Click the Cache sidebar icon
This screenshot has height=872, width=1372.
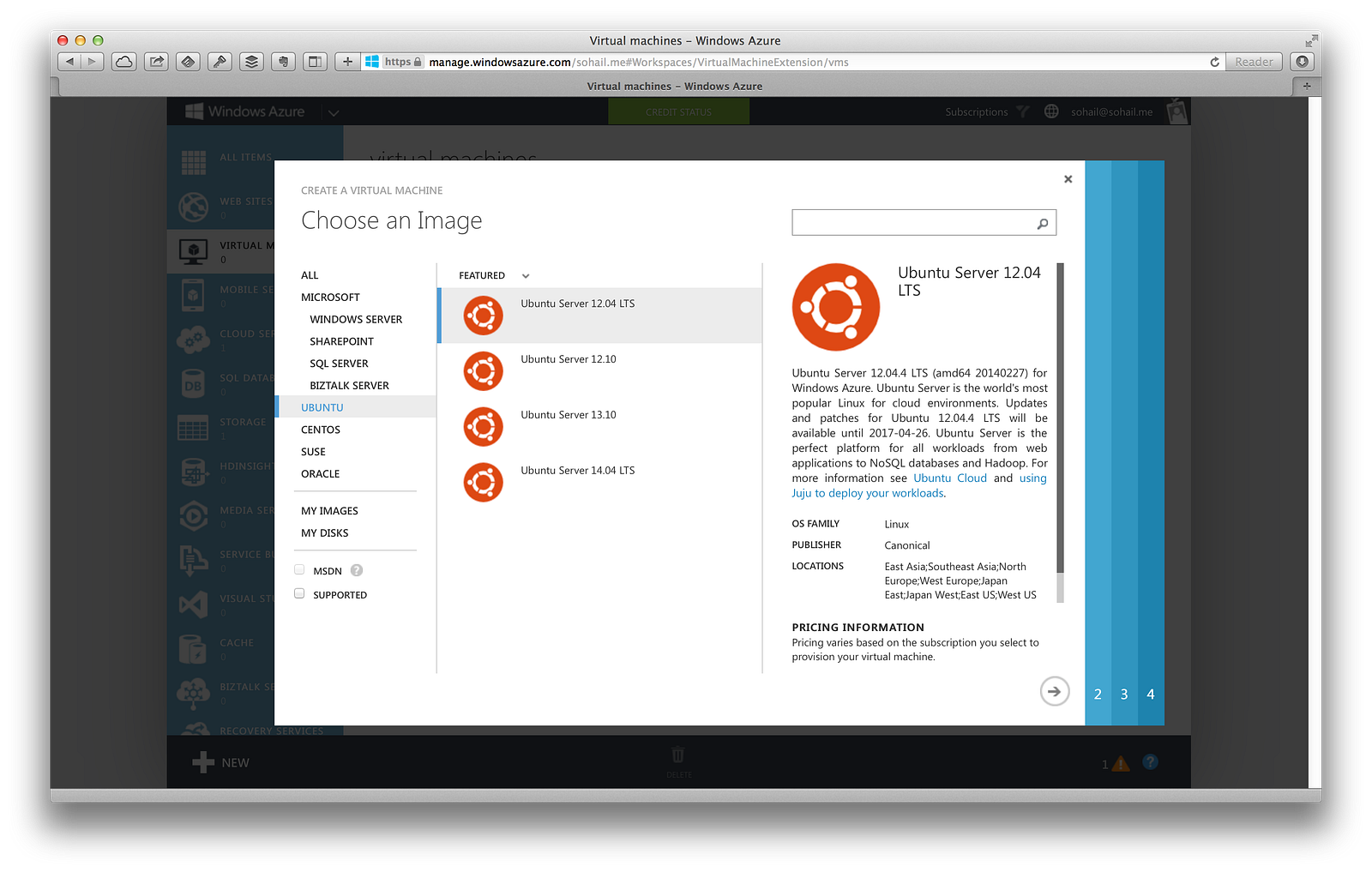[x=194, y=649]
